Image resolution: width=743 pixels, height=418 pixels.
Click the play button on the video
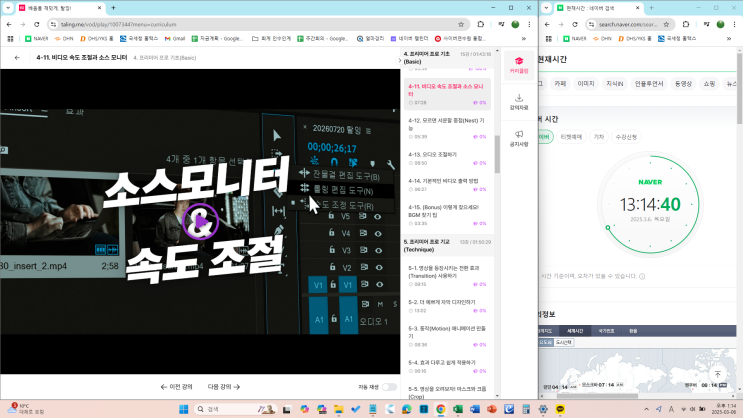coord(201,222)
